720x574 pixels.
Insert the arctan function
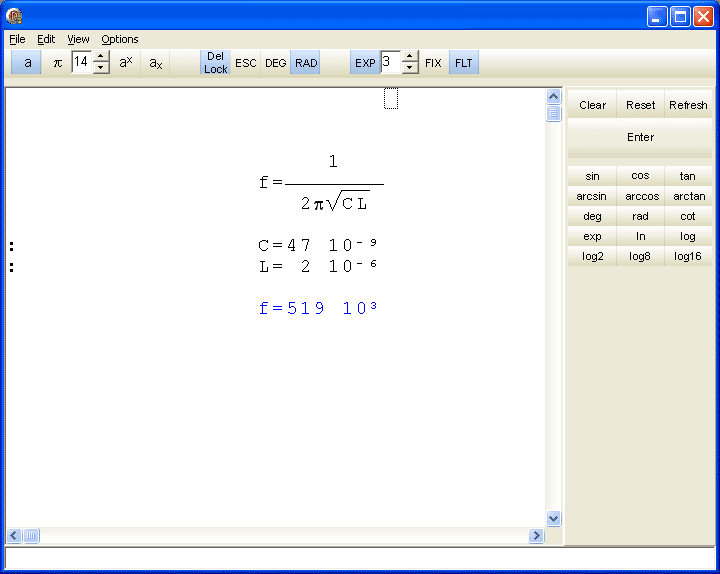[x=688, y=196]
